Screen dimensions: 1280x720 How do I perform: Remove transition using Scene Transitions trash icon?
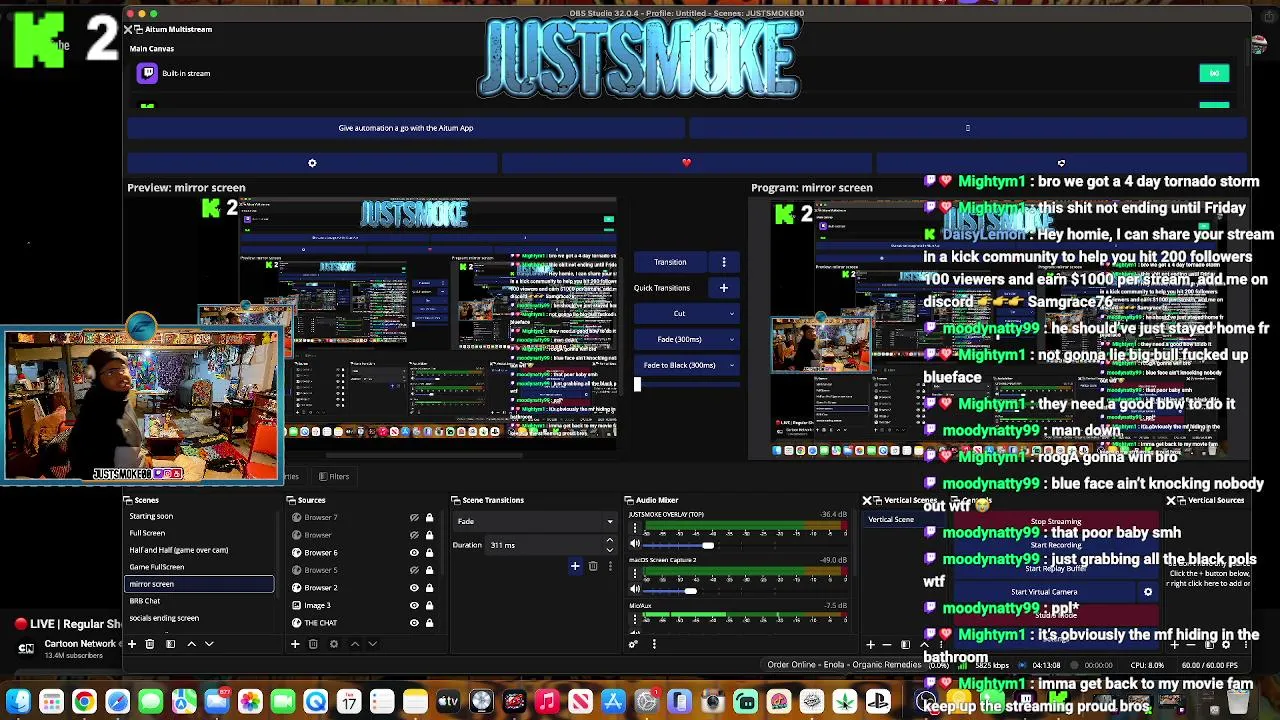(593, 567)
